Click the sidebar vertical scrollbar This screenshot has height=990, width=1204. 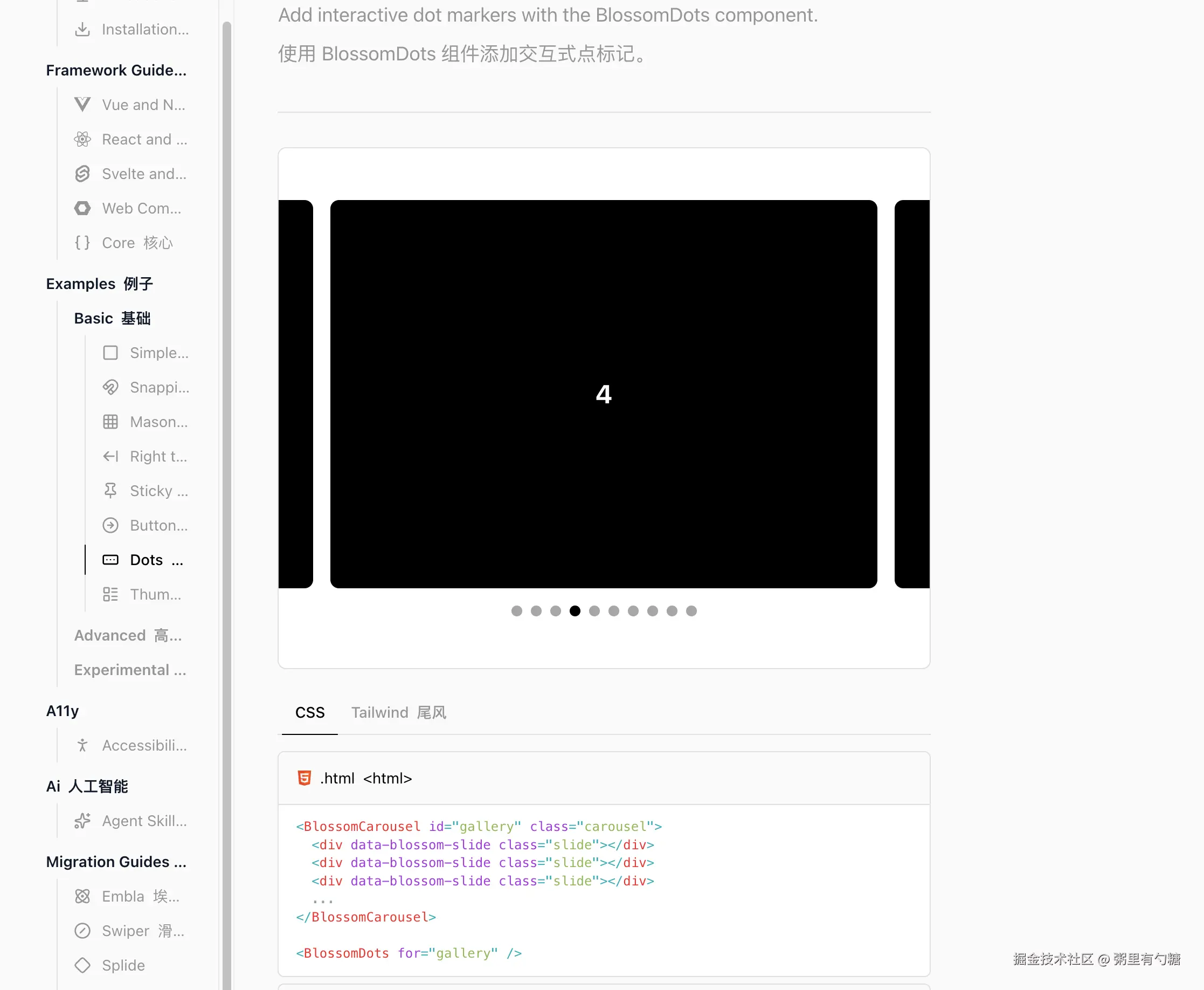pyautogui.click(x=226, y=505)
